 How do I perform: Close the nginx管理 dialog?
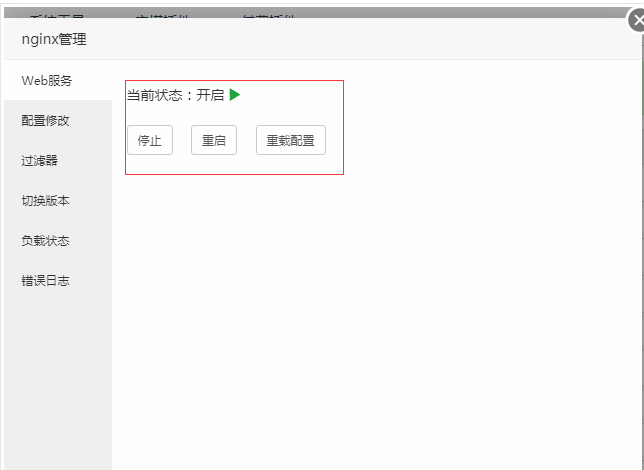[x=637, y=20]
